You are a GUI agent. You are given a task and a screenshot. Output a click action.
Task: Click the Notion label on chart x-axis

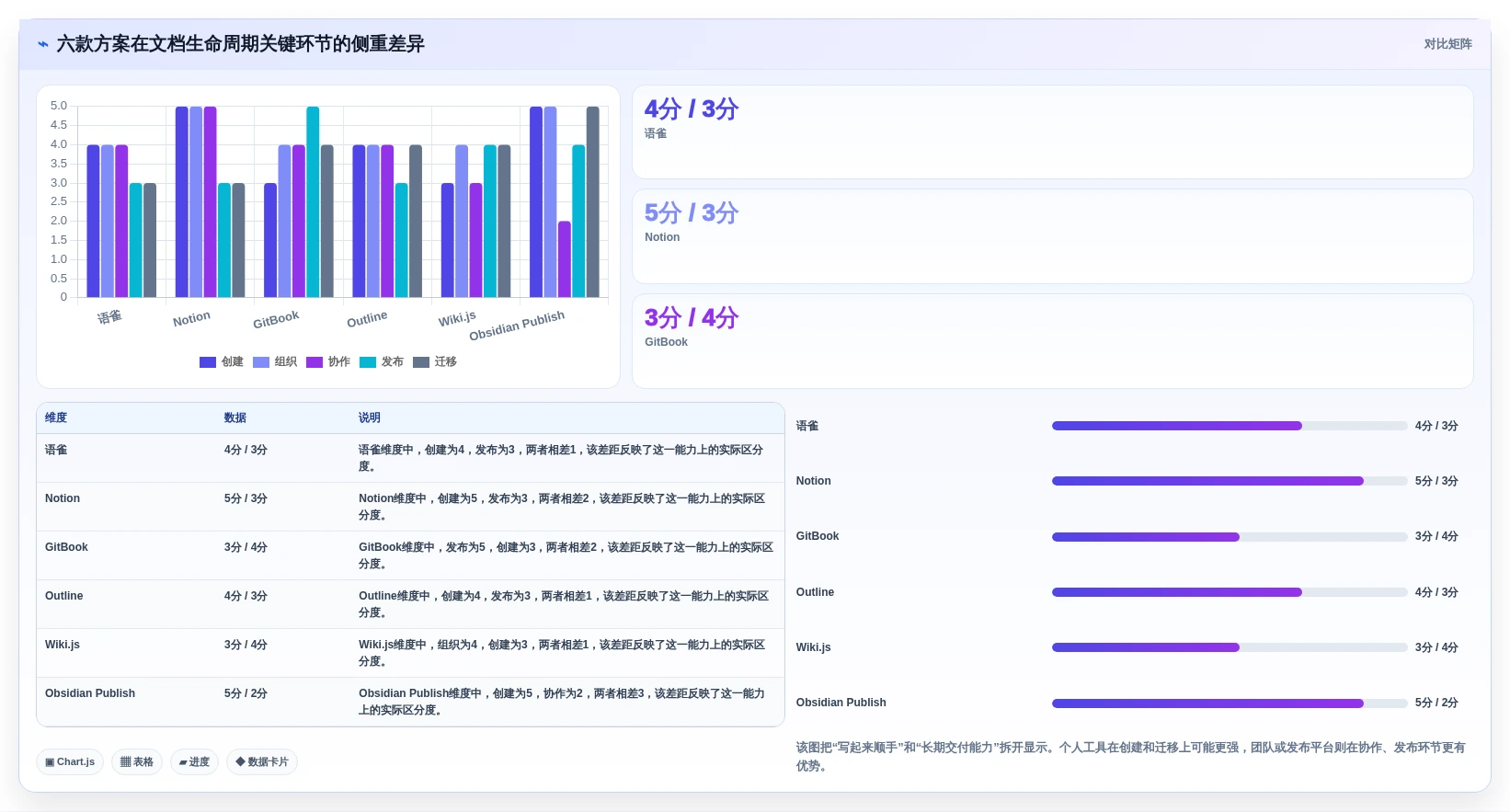tap(191, 319)
